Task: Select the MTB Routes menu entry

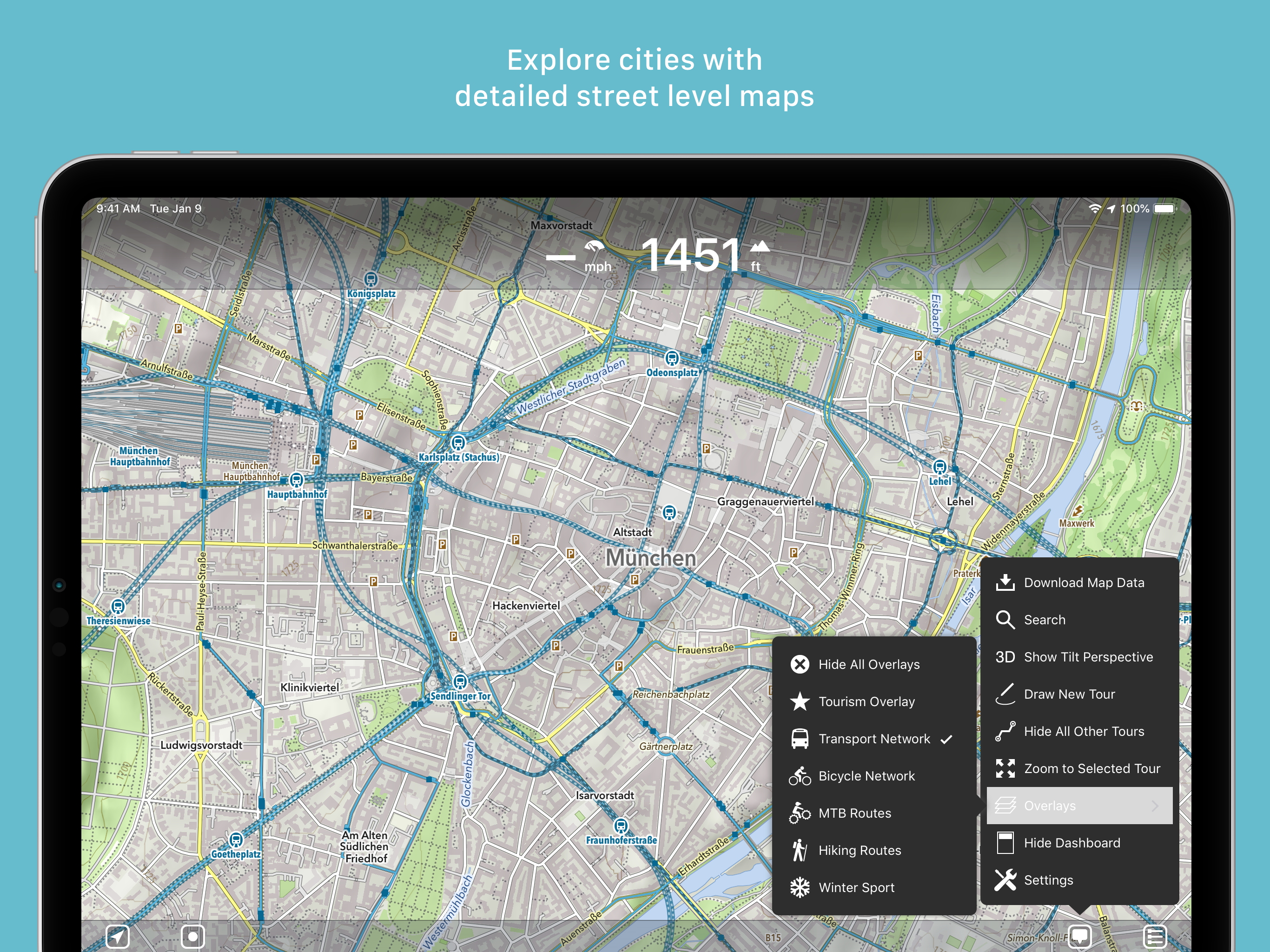Action: (854, 813)
